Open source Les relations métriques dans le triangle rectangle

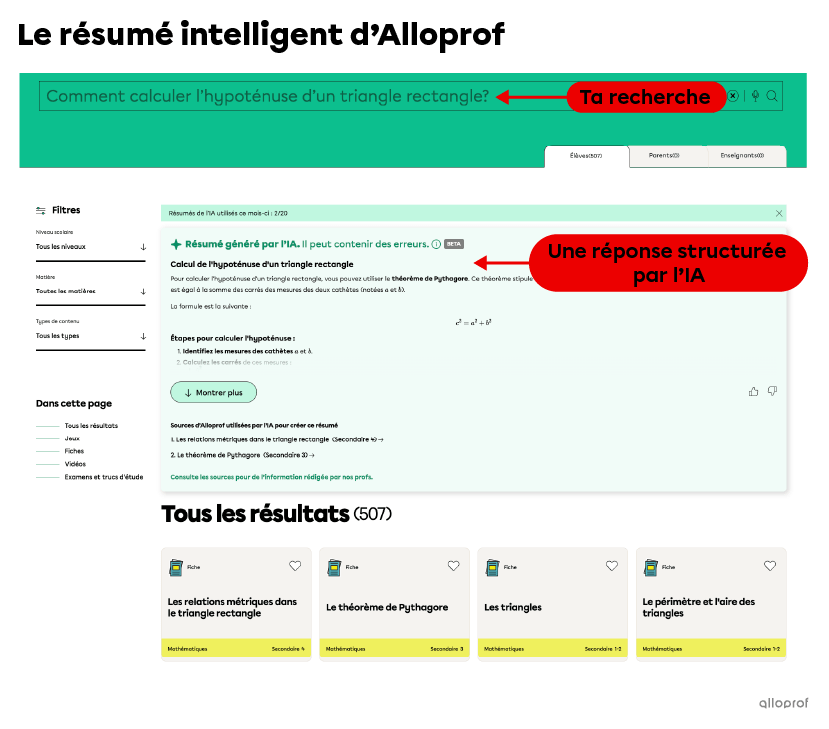(x=277, y=439)
